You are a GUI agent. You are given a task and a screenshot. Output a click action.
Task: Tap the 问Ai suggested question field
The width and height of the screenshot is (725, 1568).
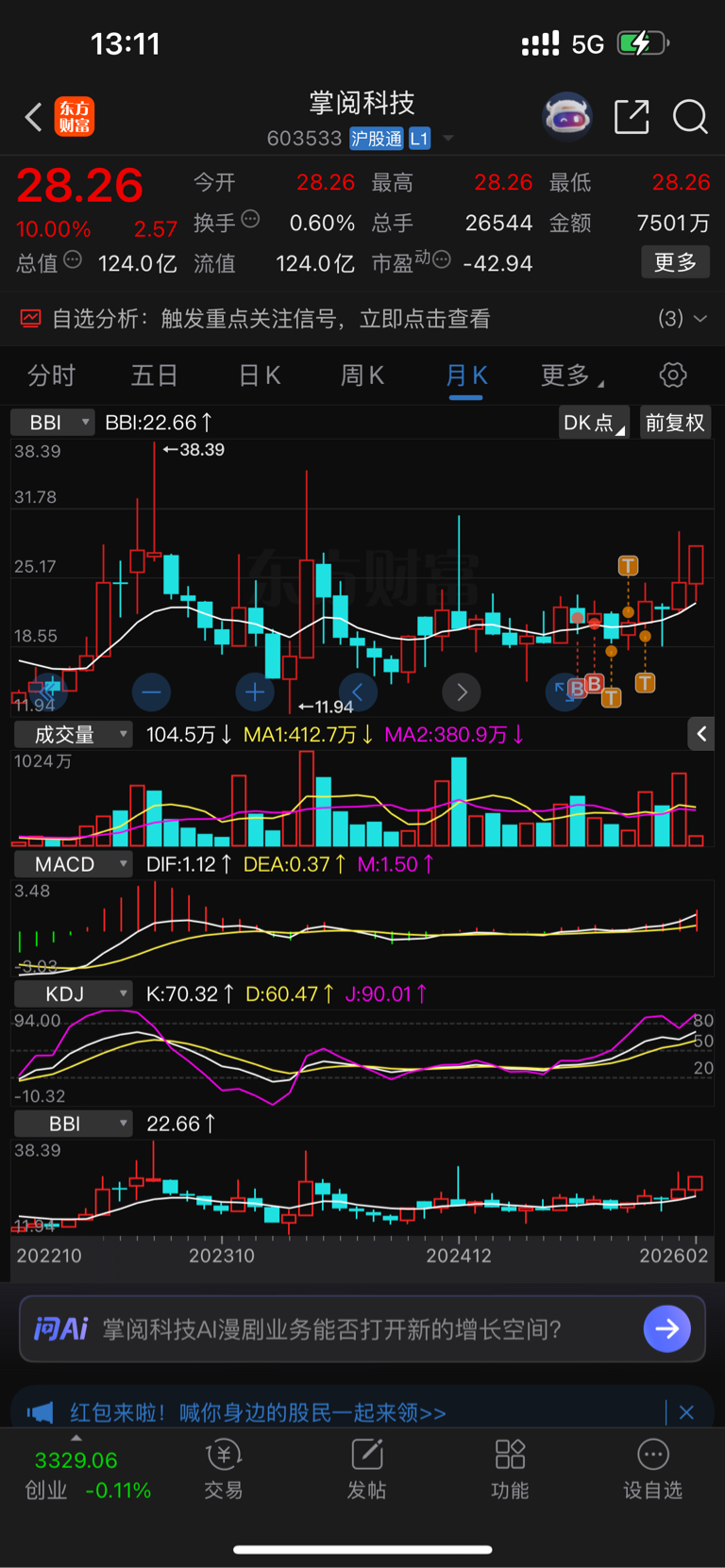click(331, 1329)
